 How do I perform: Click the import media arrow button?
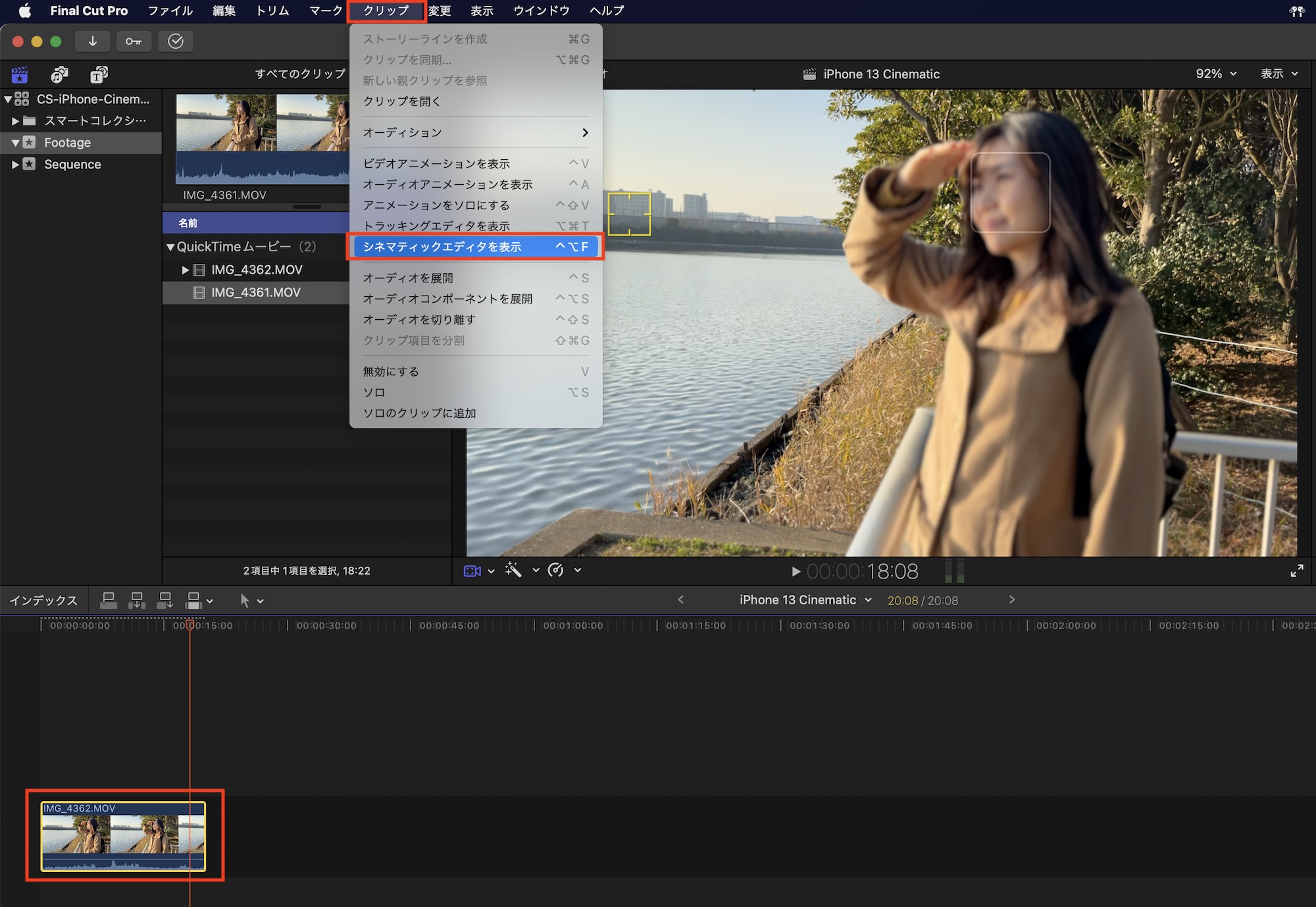pos(93,41)
